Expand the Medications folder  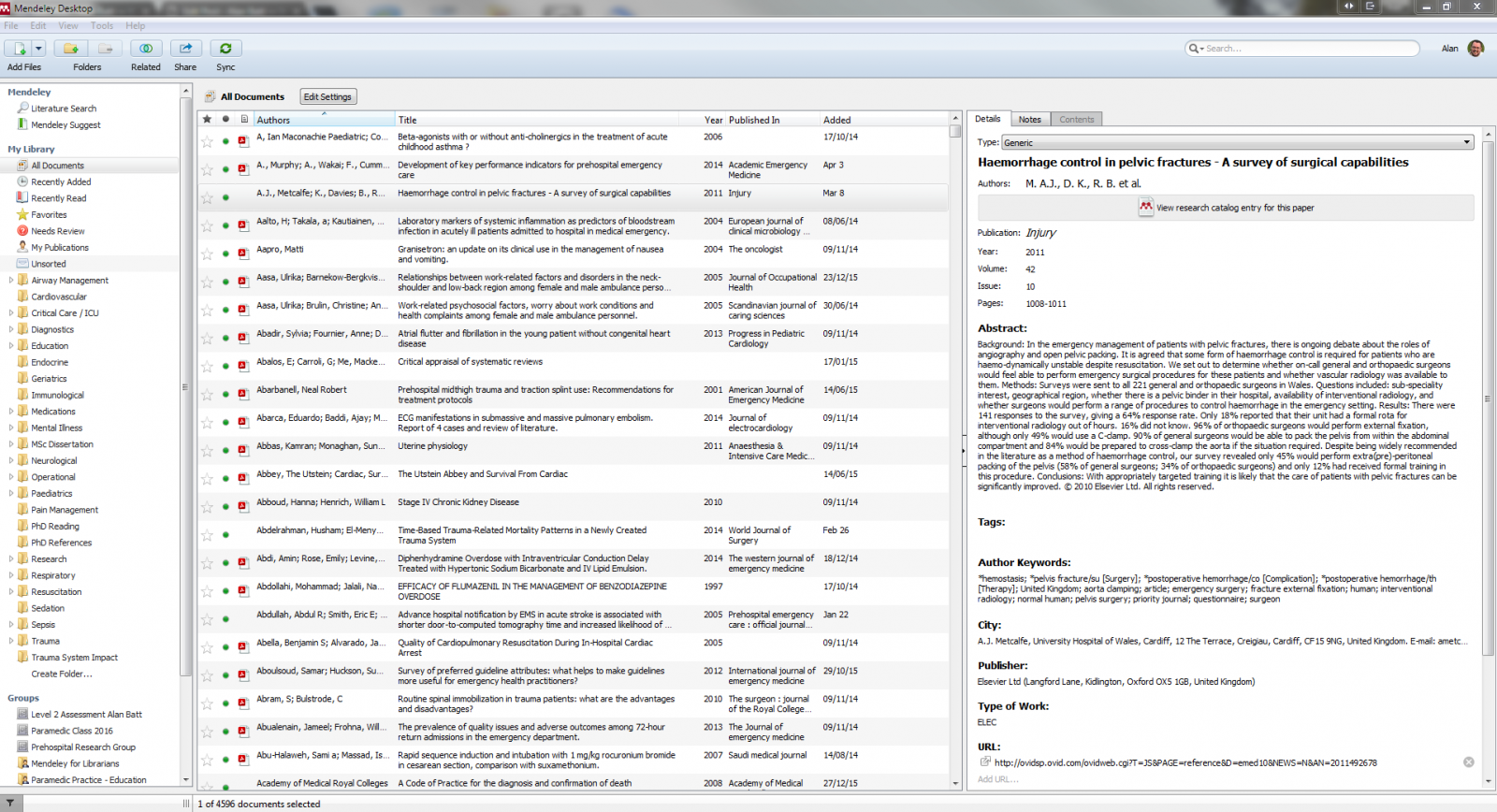11,411
